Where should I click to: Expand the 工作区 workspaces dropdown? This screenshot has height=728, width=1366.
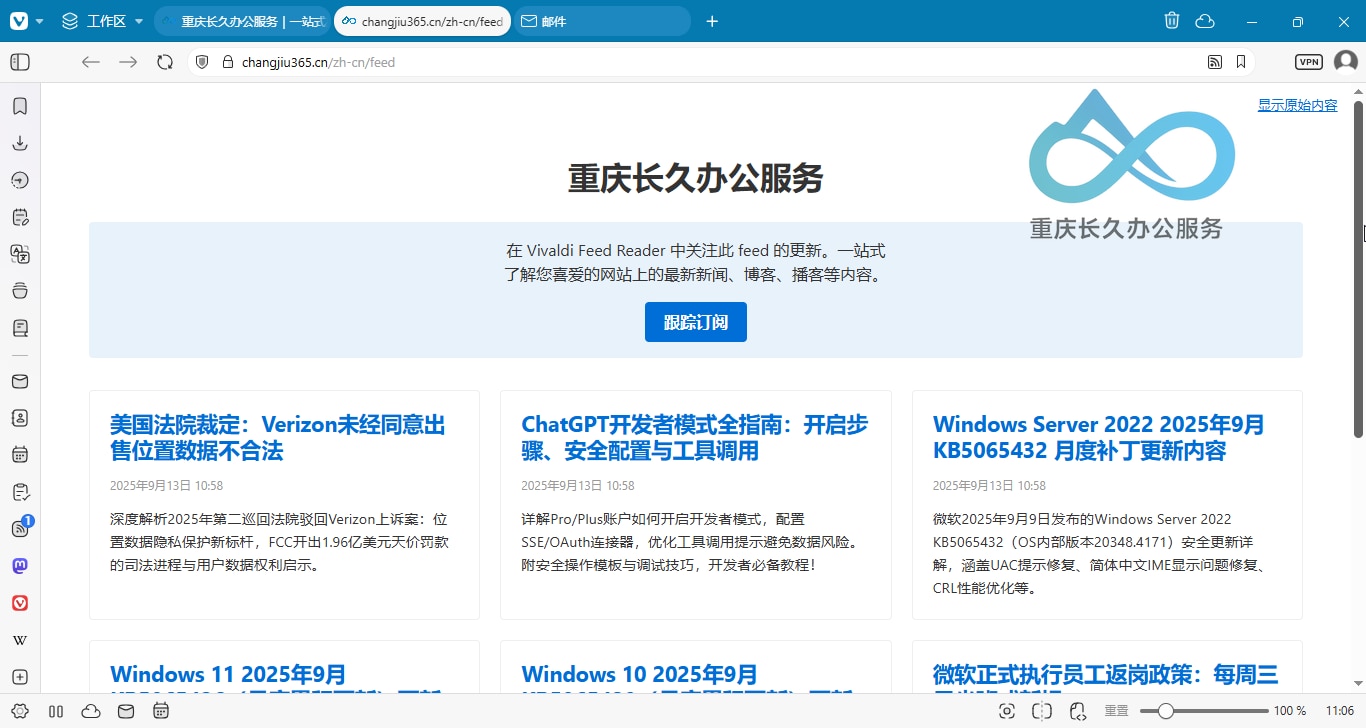point(102,21)
